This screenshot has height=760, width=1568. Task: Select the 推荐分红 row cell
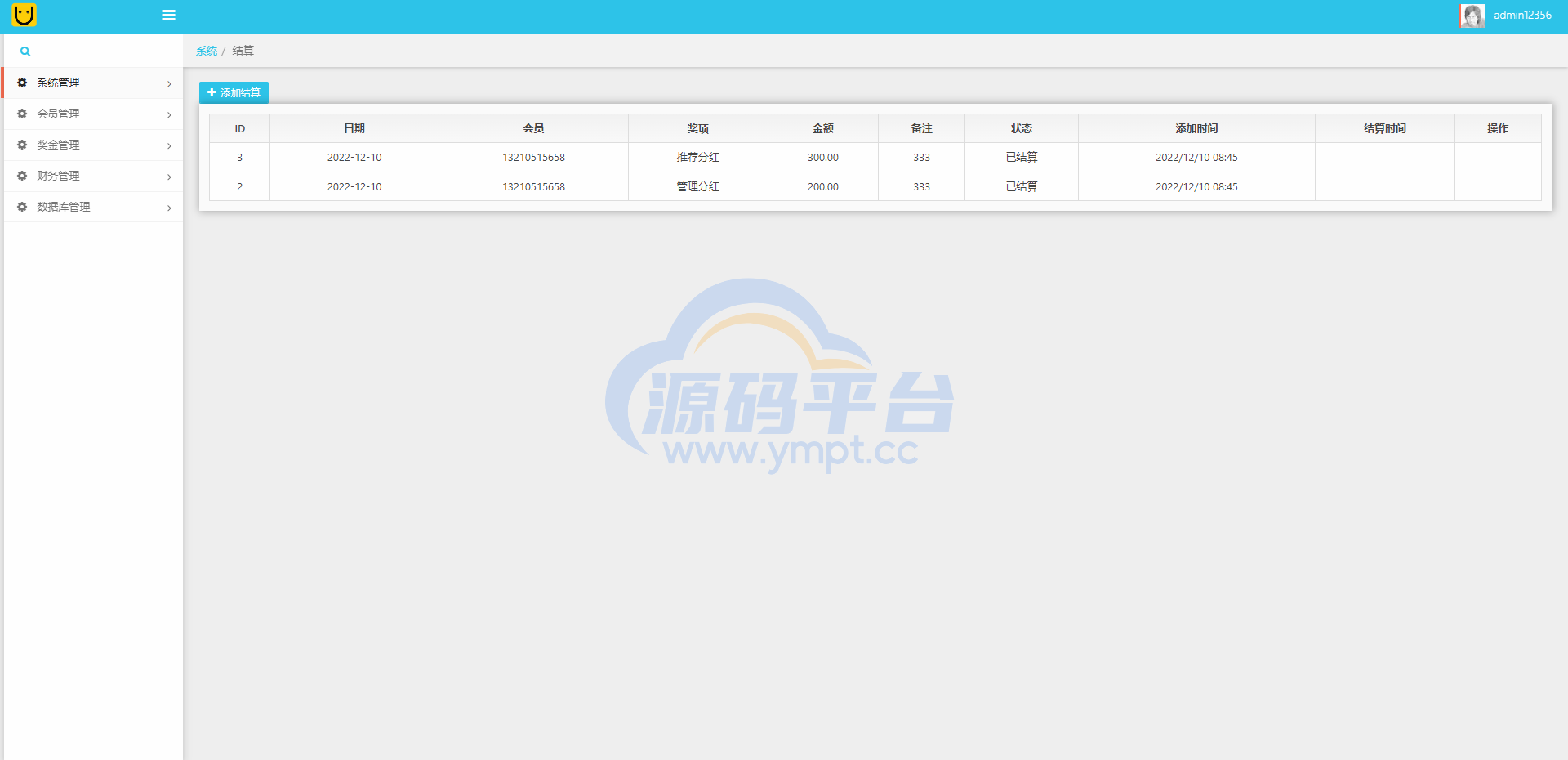tap(697, 157)
